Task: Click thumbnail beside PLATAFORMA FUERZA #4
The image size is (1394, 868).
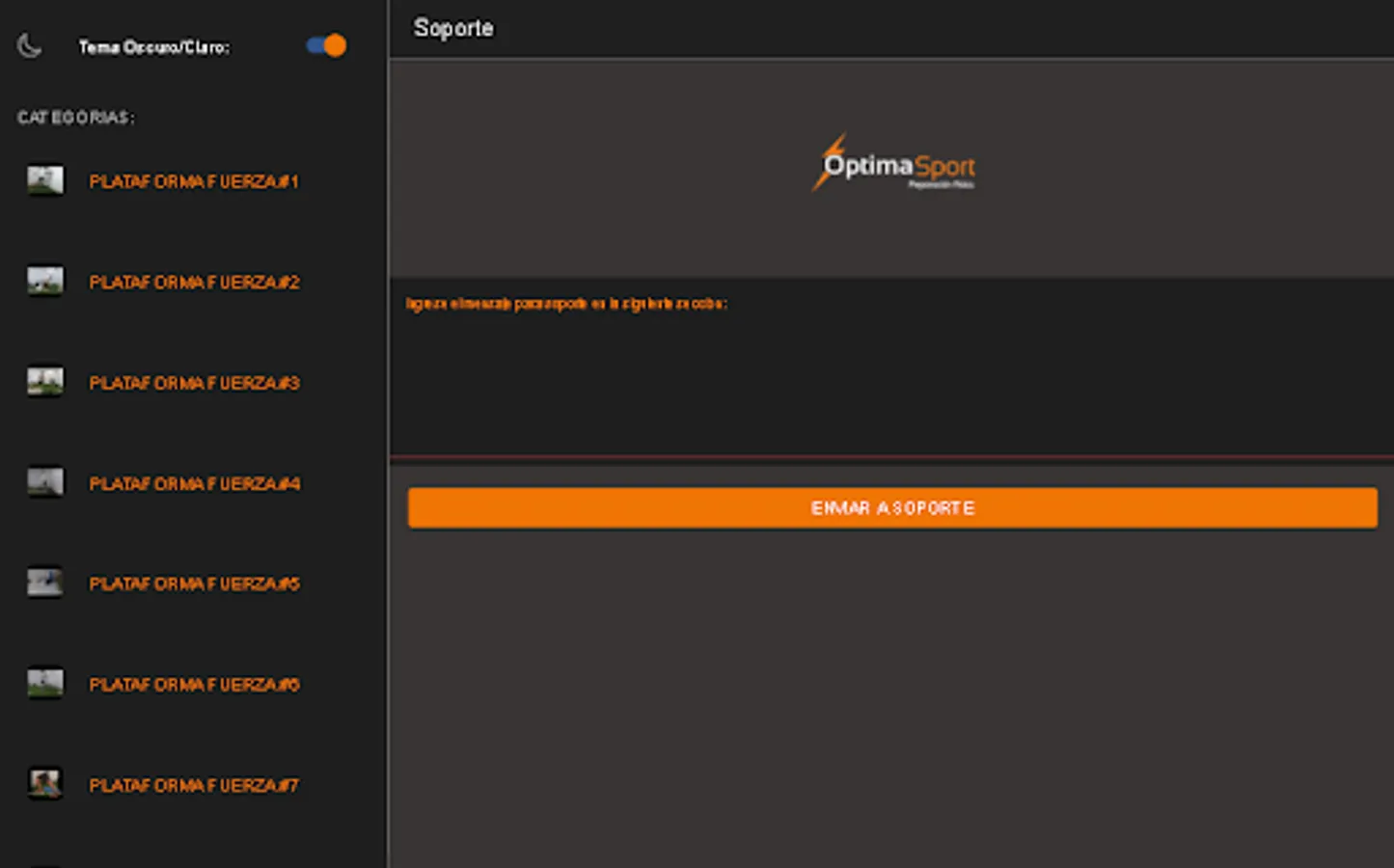Action: 44,482
